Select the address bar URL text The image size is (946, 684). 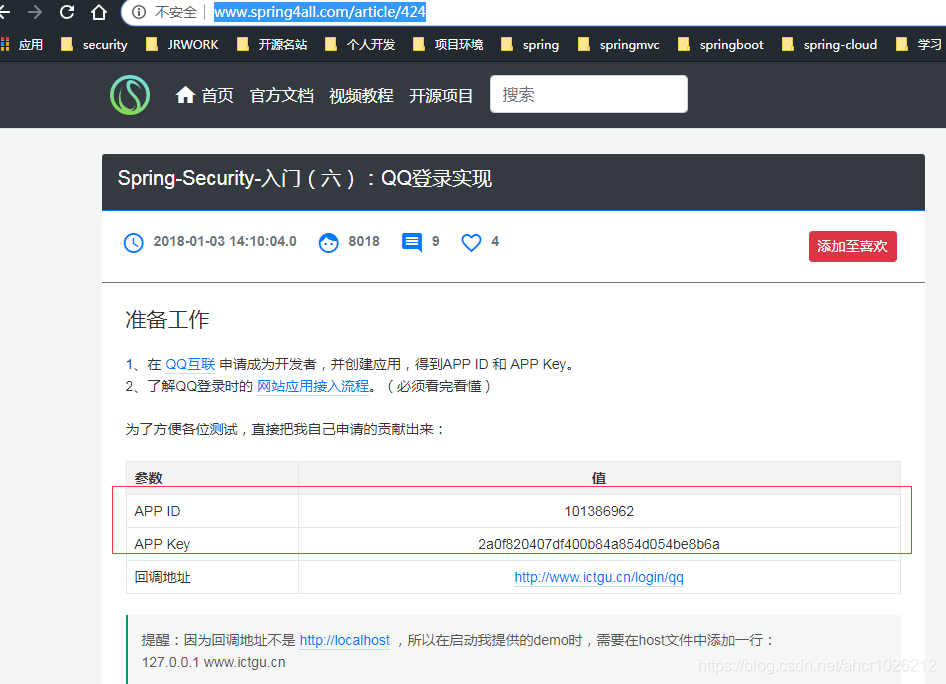(320, 12)
